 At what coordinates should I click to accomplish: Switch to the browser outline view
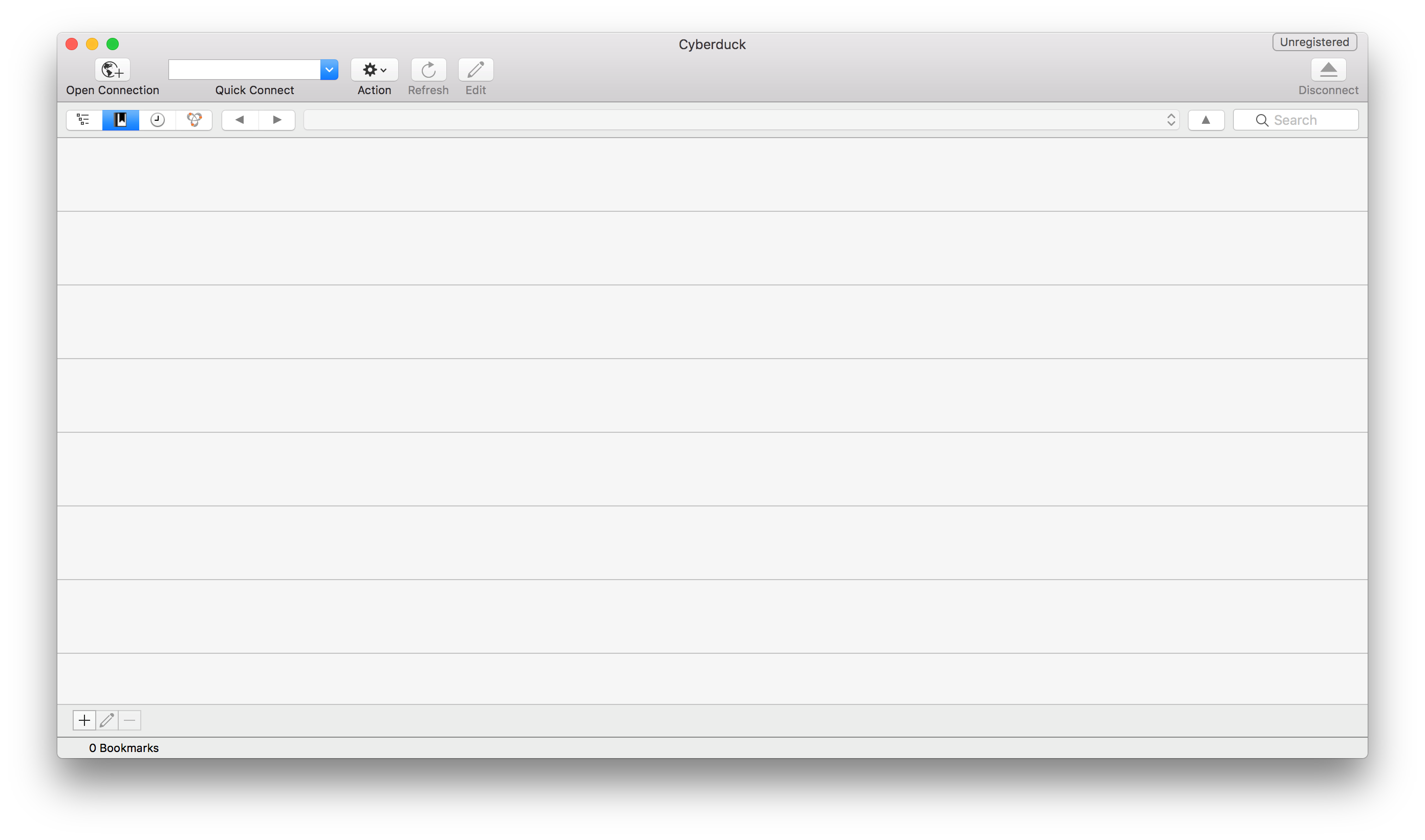pos(84,120)
